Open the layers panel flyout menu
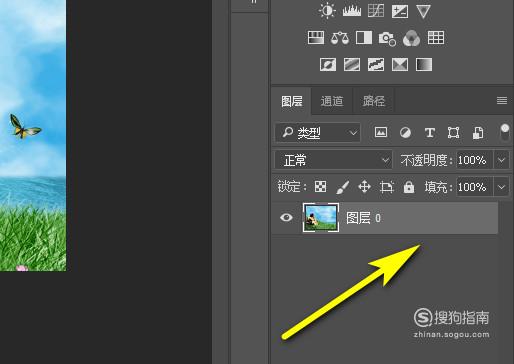Image resolution: width=514 pixels, height=364 pixels. 502,100
